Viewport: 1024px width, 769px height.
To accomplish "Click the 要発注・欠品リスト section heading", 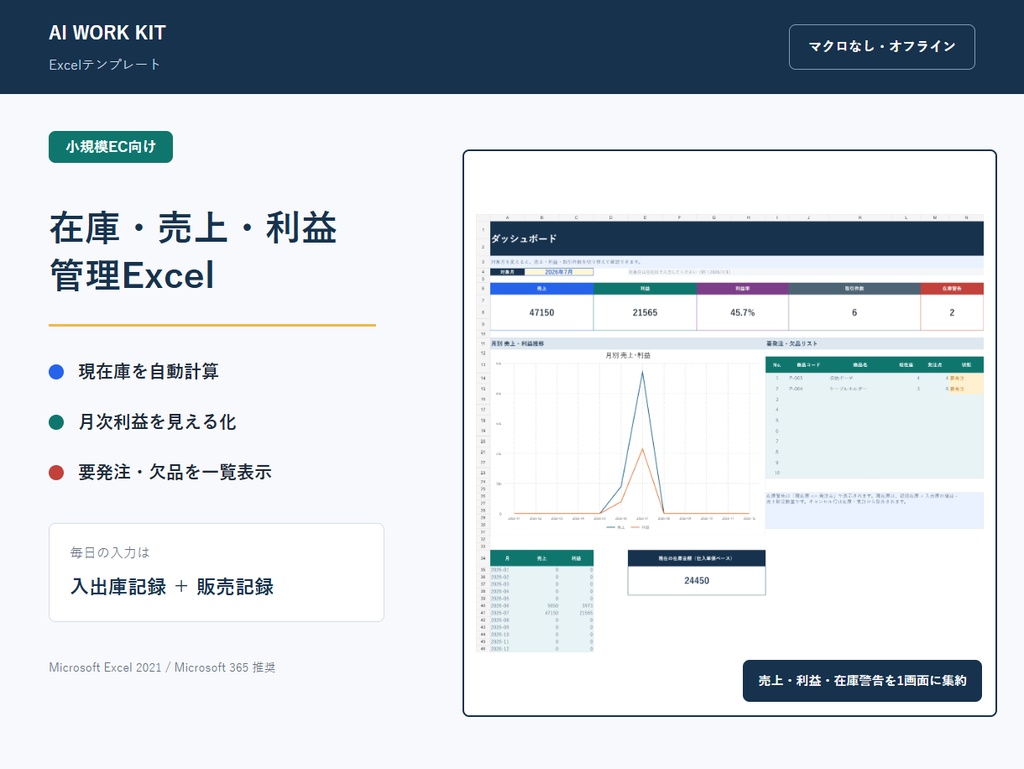I will (792, 343).
